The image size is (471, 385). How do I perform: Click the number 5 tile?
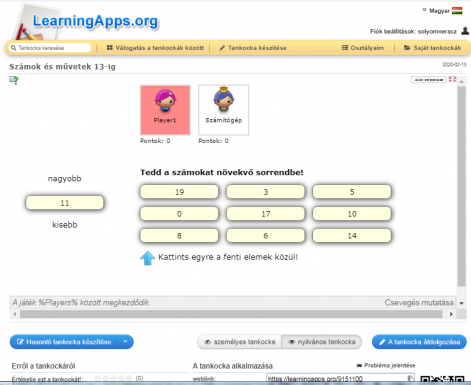352,192
